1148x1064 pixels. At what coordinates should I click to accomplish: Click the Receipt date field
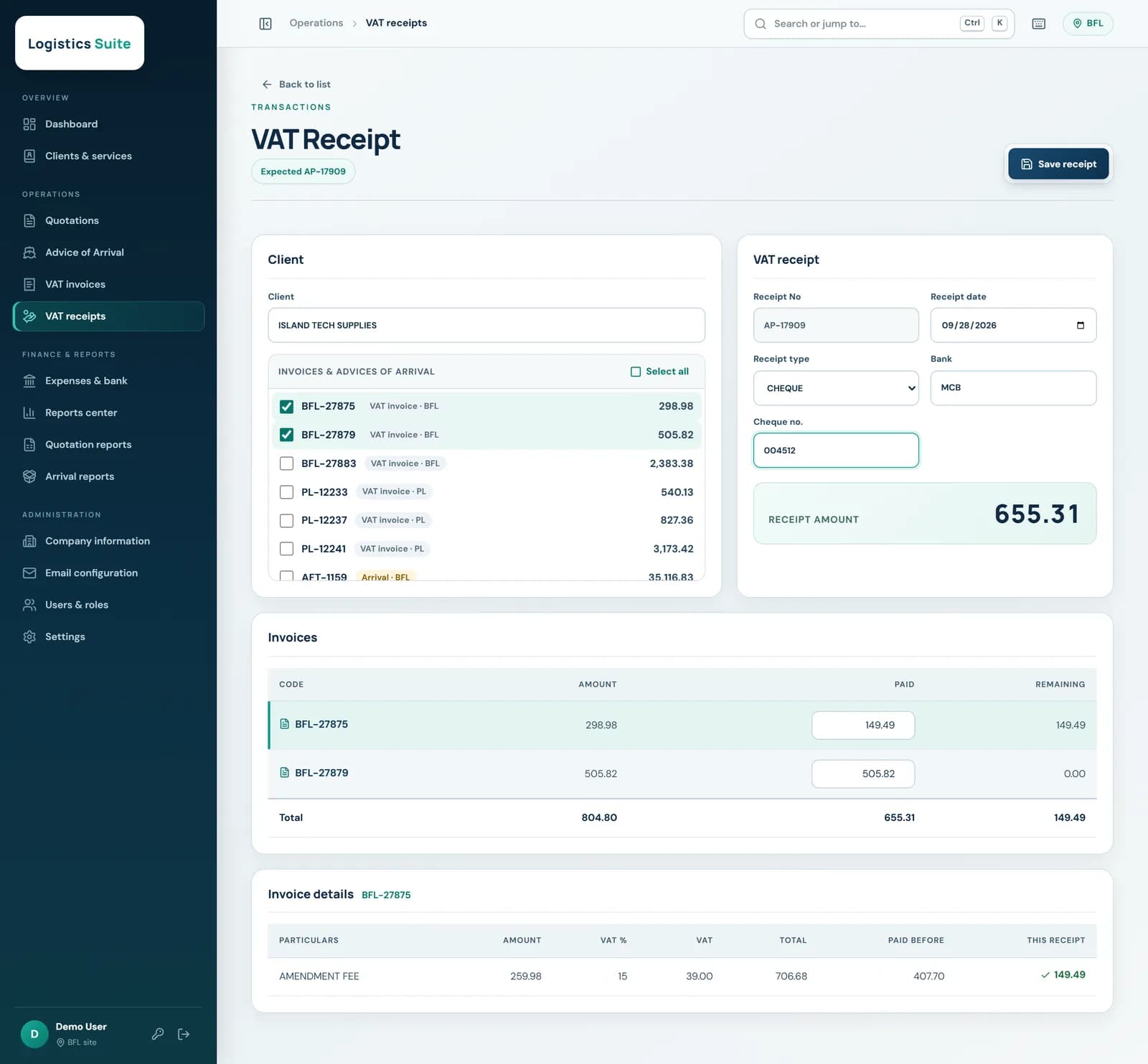click(1013, 325)
